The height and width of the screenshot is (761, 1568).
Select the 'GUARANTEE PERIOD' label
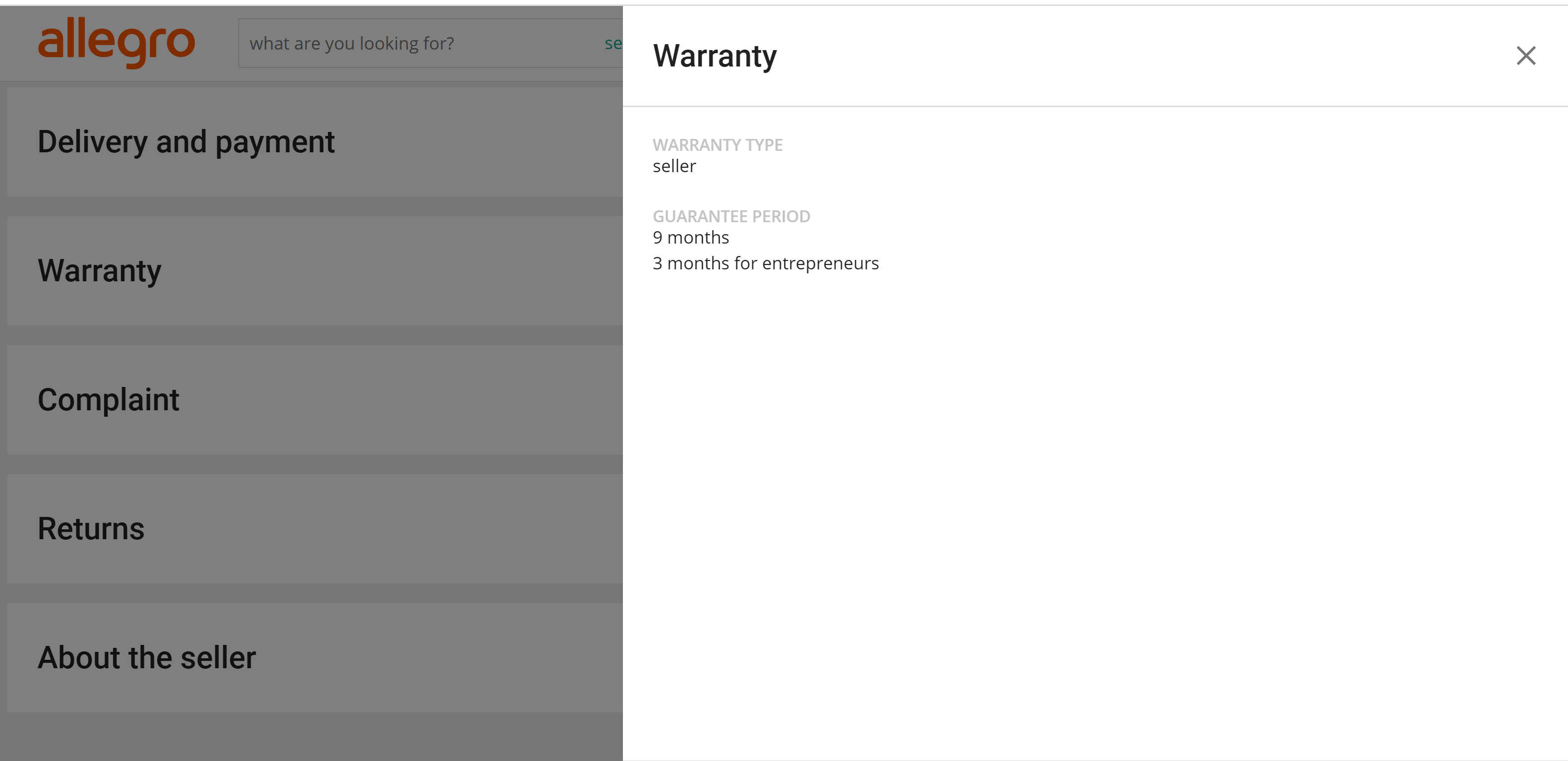(731, 216)
